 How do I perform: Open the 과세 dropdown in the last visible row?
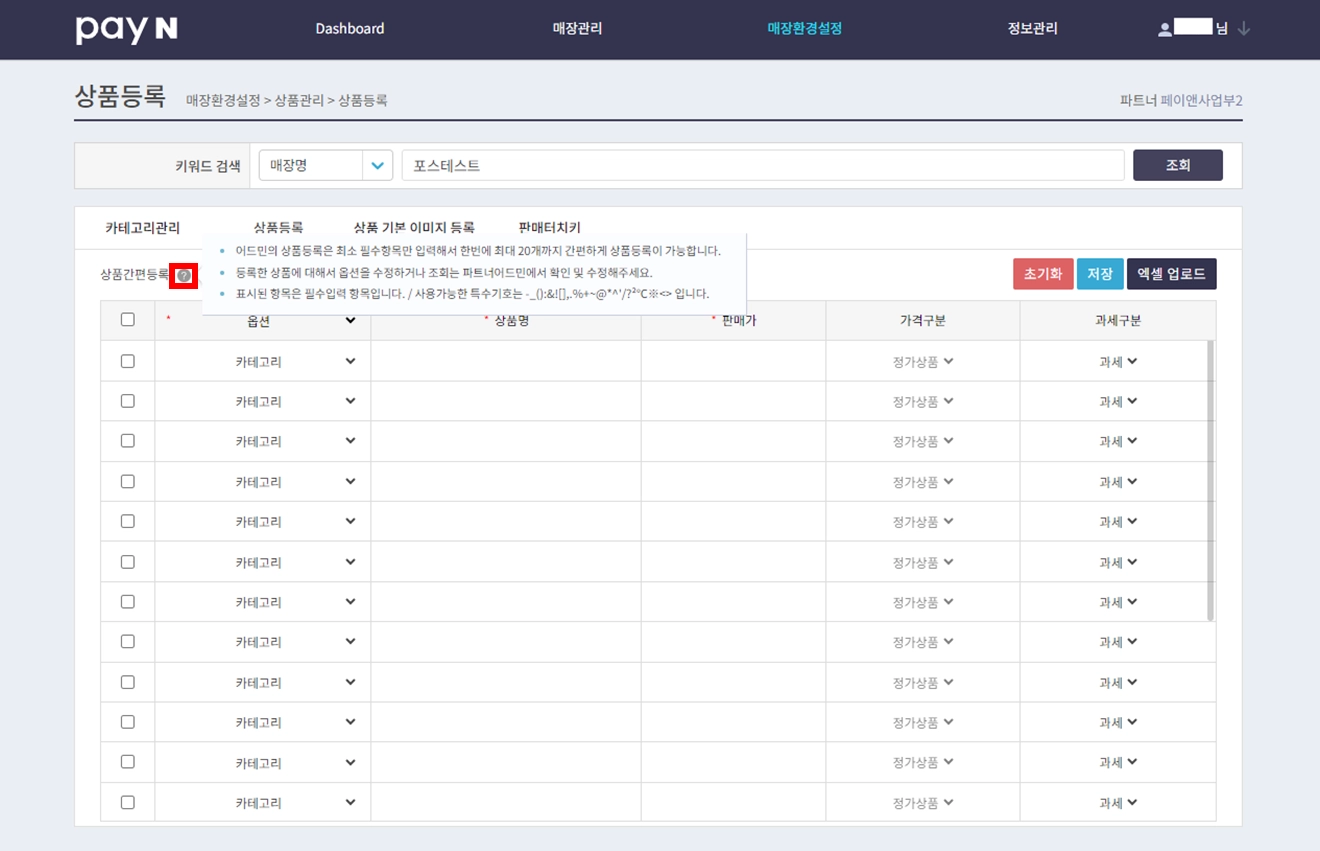click(x=1118, y=803)
